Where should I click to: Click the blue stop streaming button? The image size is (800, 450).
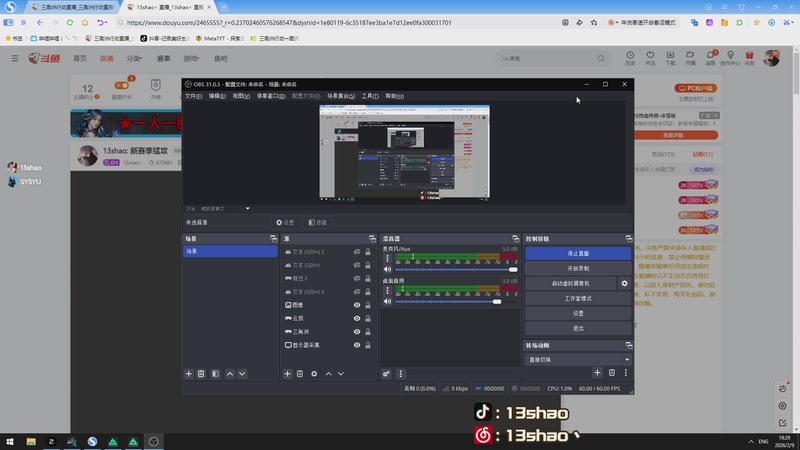pyautogui.click(x=578, y=254)
